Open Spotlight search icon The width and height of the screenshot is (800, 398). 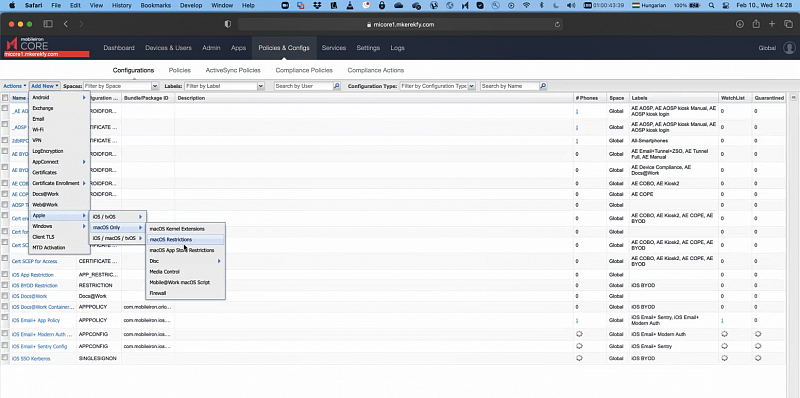point(712,5)
